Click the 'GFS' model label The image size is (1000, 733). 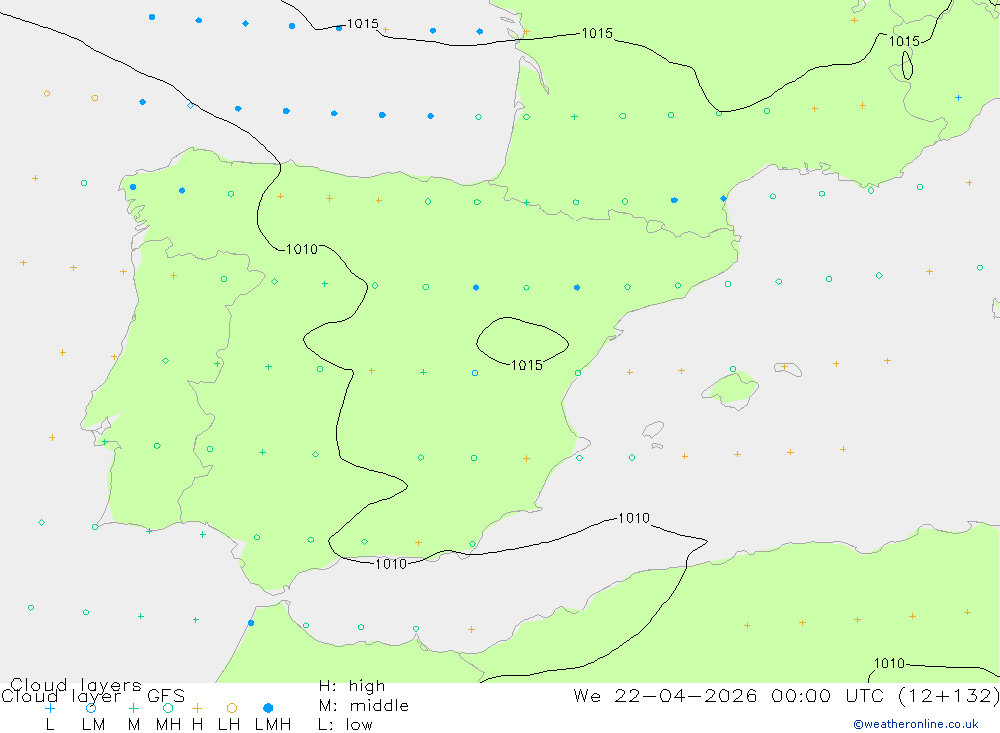point(166,696)
